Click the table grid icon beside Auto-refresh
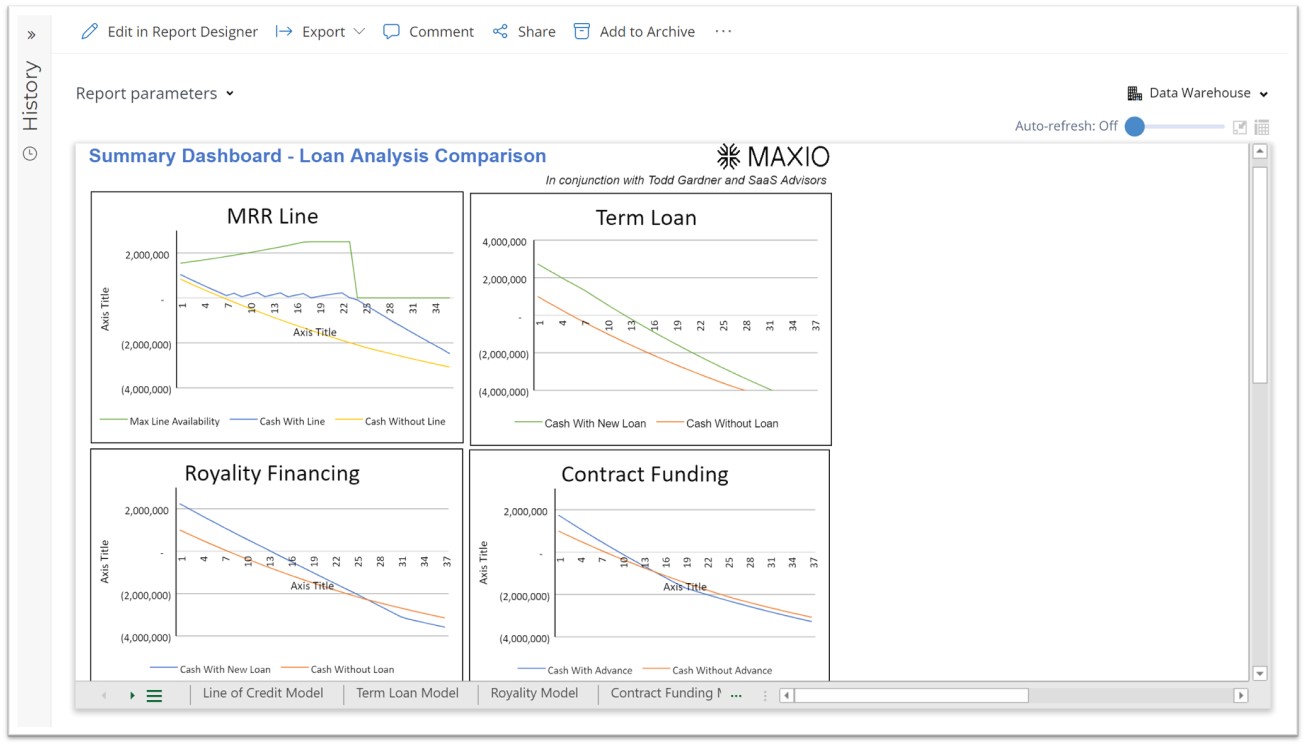 pyautogui.click(x=1262, y=127)
